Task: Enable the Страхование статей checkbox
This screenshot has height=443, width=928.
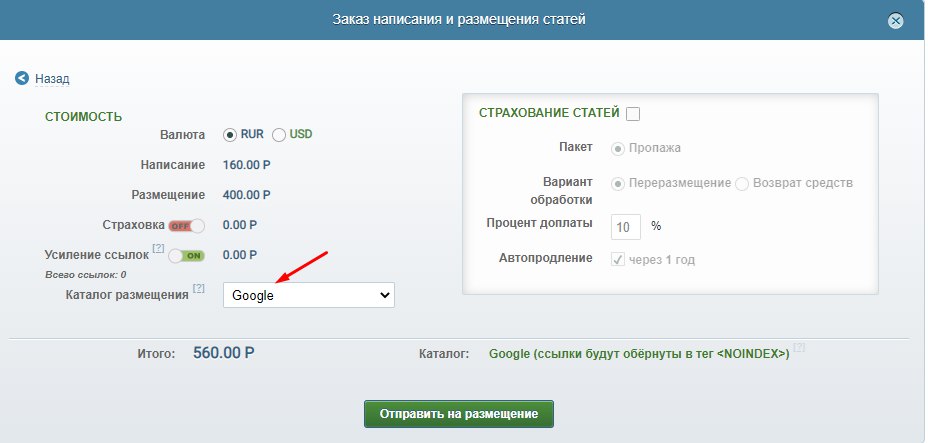Action: [x=633, y=114]
